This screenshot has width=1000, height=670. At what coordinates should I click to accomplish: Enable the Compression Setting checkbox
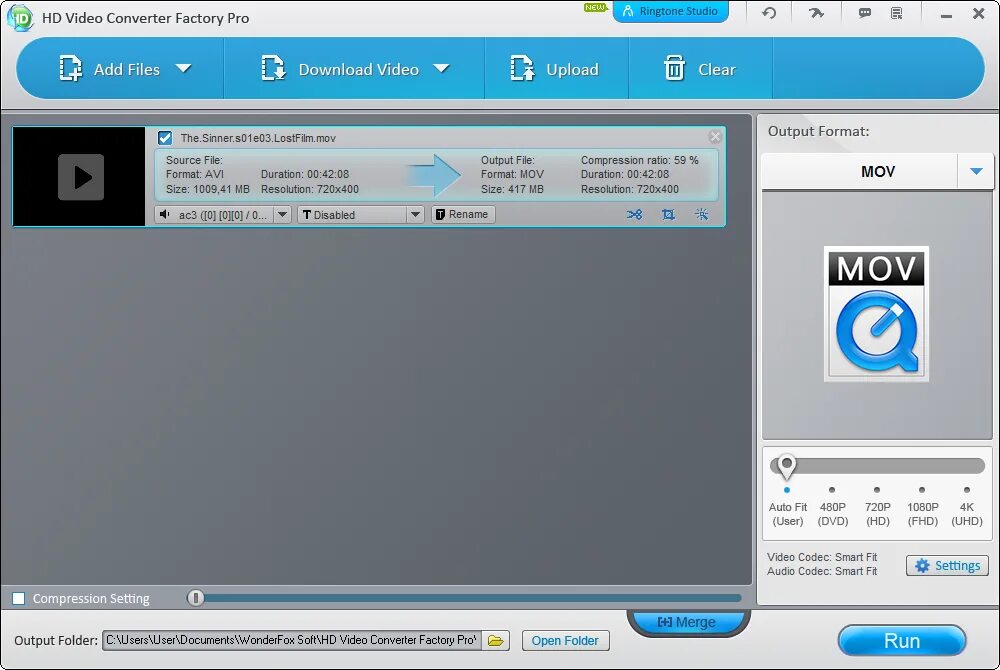pos(18,599)
